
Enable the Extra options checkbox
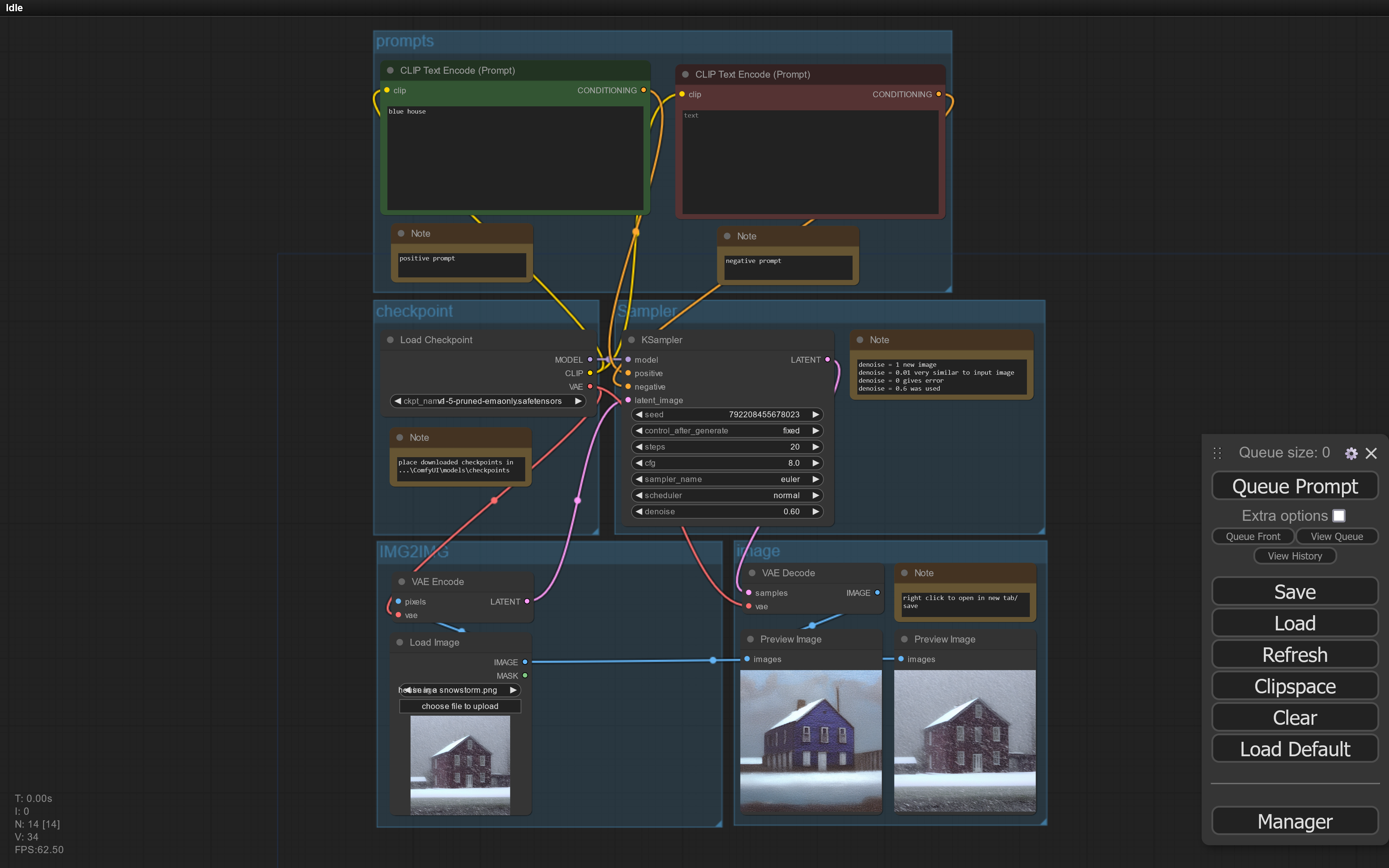pos(1338,515)
